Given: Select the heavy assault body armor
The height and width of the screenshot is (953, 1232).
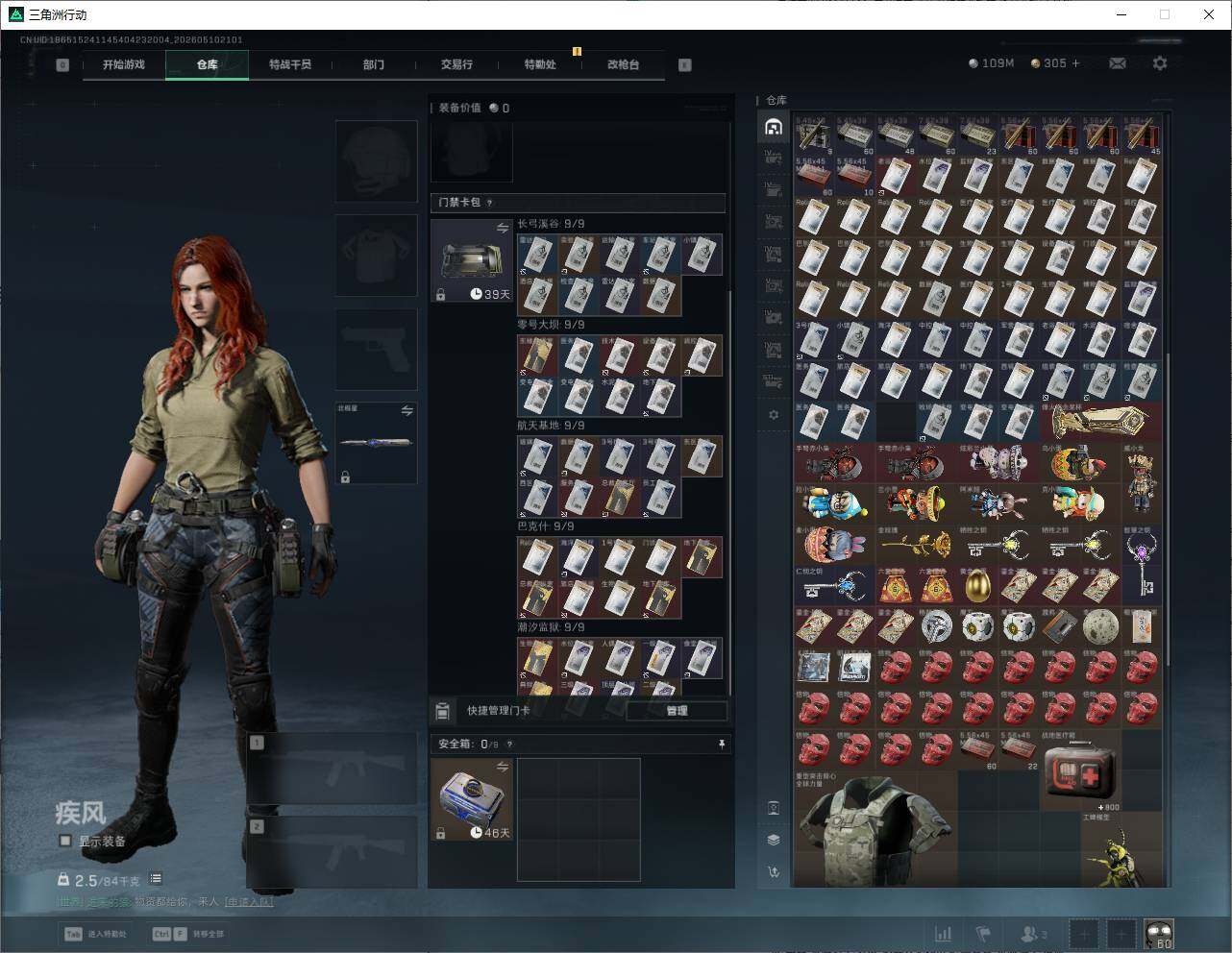Looking at the screenshot, I should click(x=875, y=828).
